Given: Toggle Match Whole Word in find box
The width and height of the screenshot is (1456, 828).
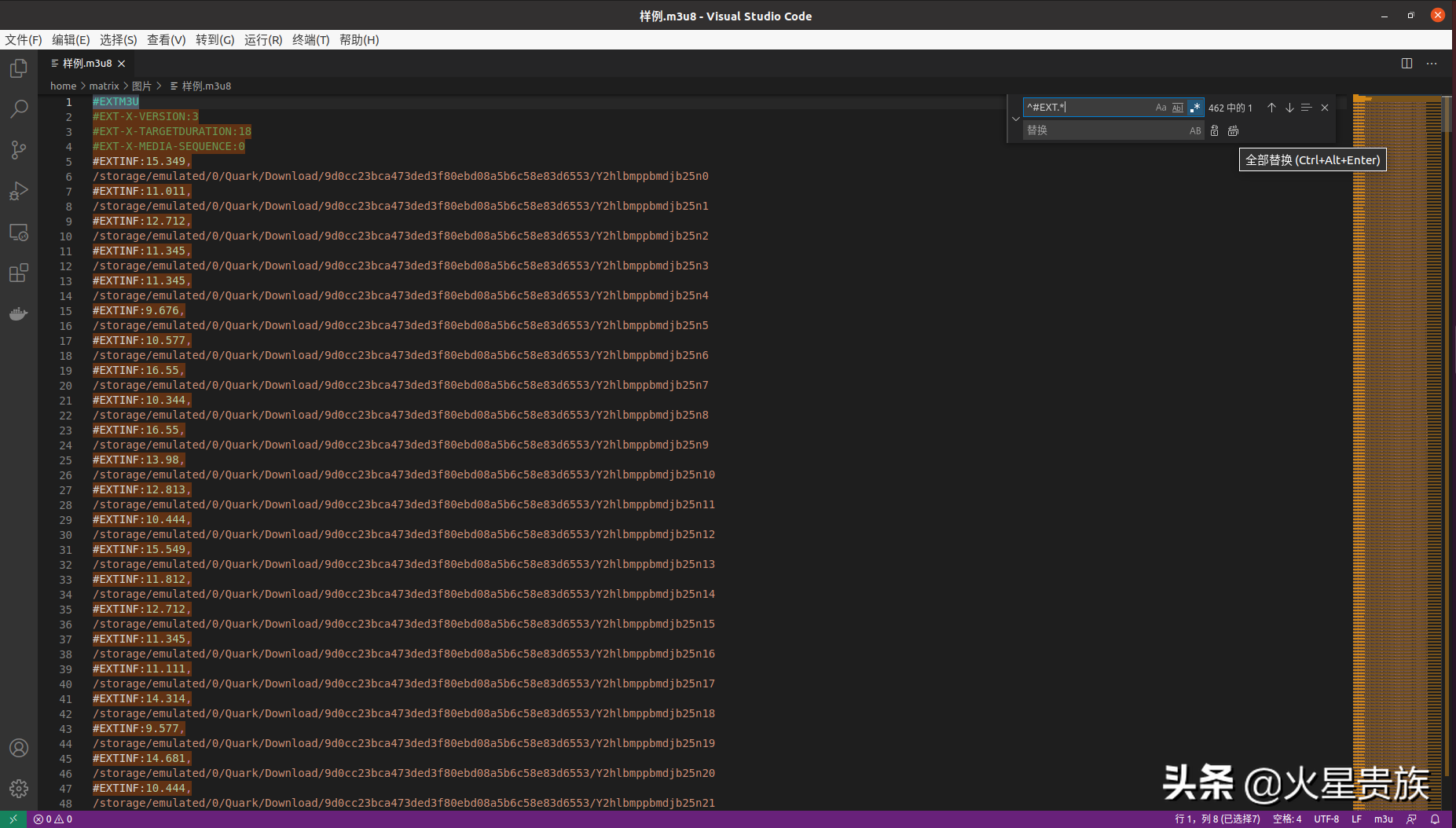Looking at the screenshot, I should tap(1178, 108).
